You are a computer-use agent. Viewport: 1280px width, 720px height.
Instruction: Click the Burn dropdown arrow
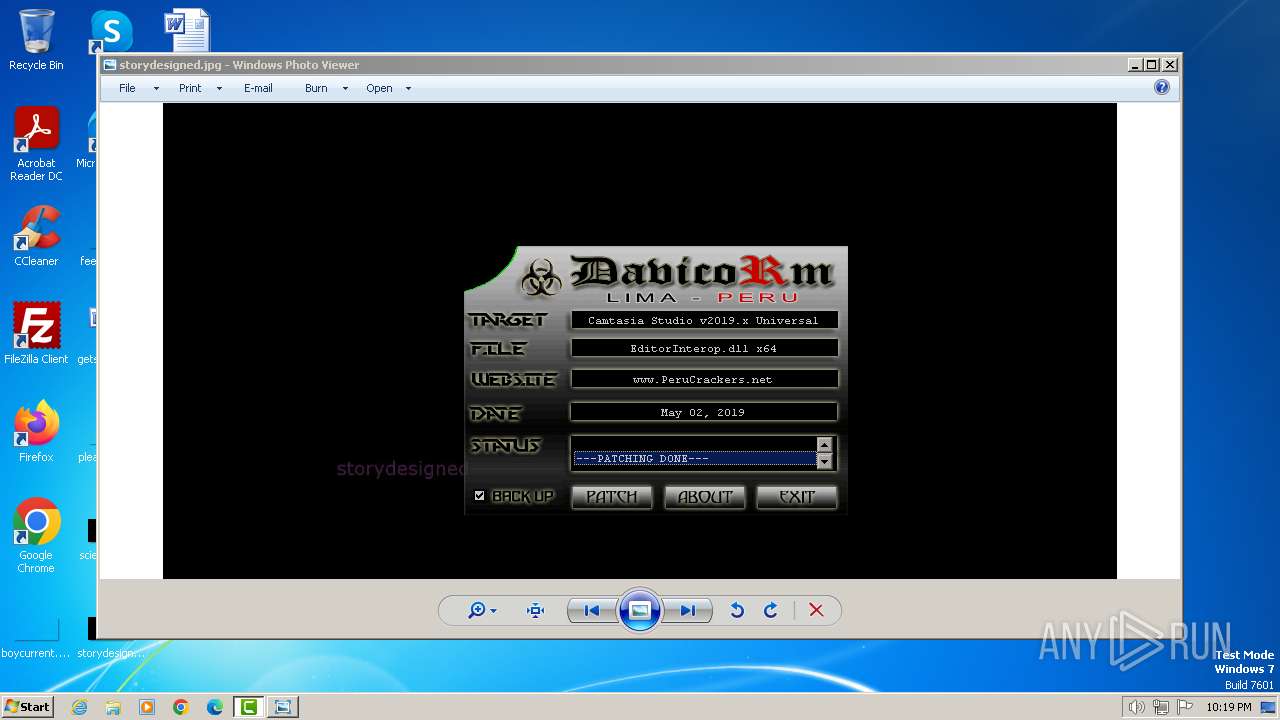pyautogui.click(x=345, y=89)
